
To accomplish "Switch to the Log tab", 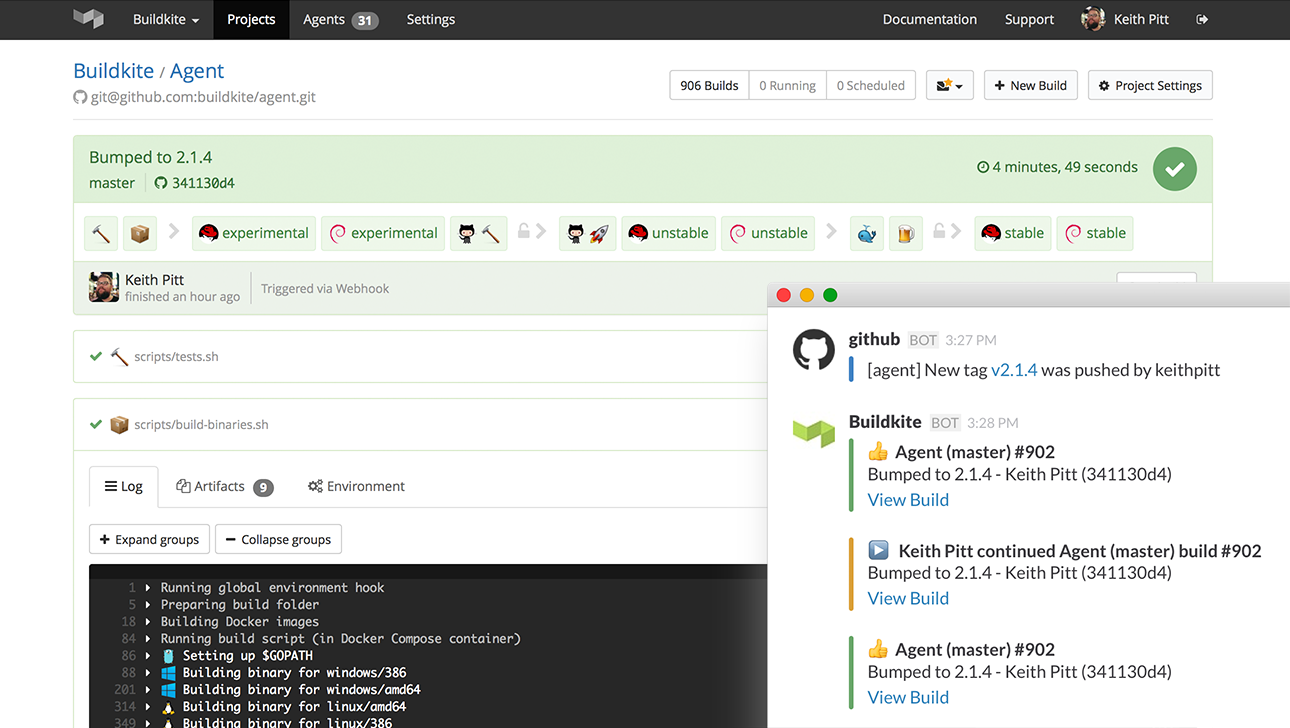I will pyautogui.click(x=124, y=486).
